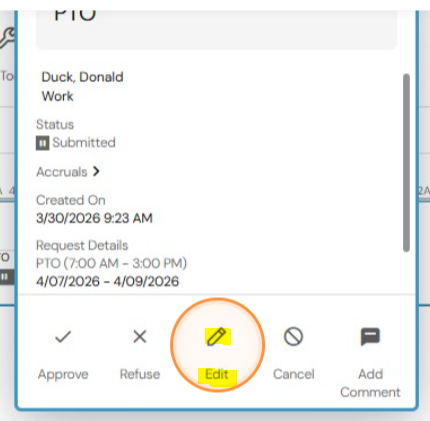Screen dimensions: 430x421
Task: Click the Refuse X icon
Action: 140,336
